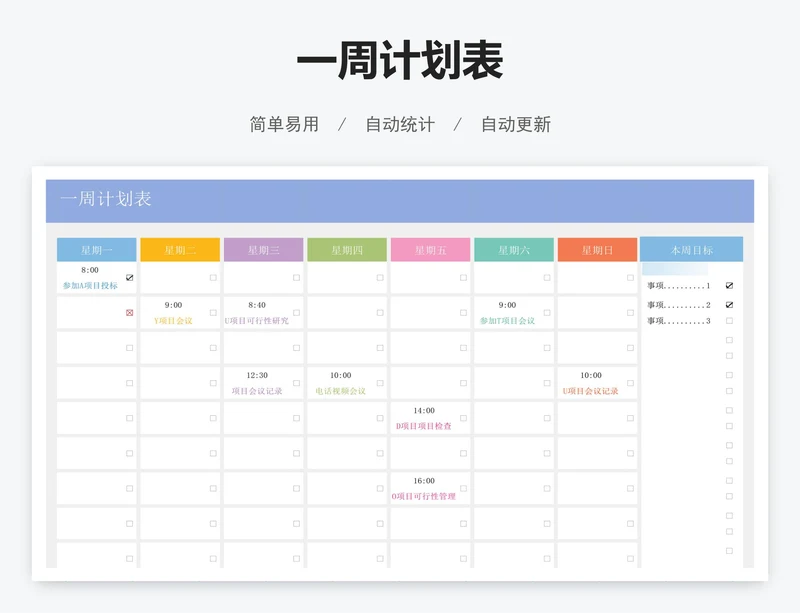The height and width of the screenshot is (613, 800).
Task: Click the 本周目标 header
Action: (691, 250)
